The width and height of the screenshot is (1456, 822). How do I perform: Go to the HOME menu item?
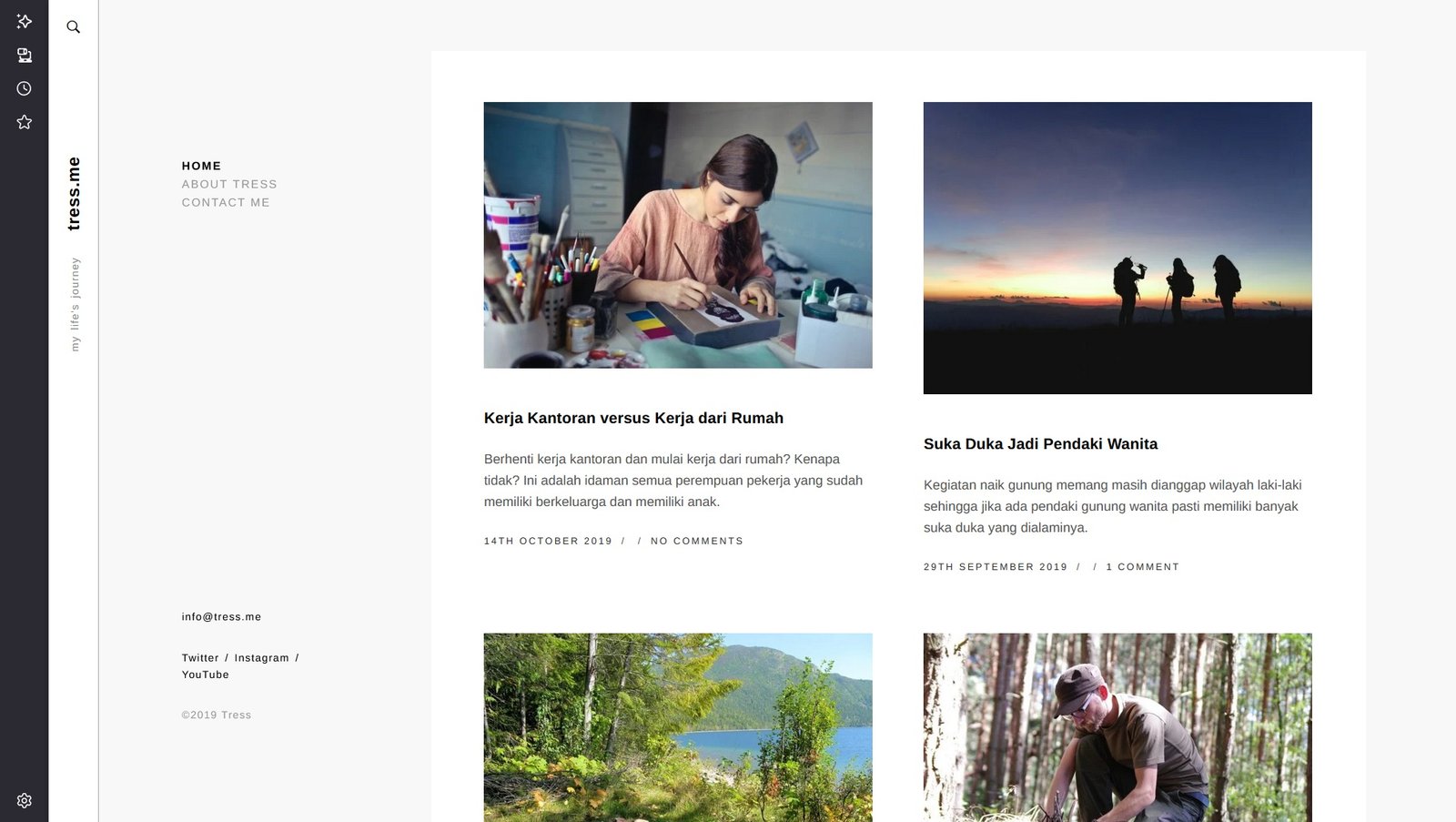click(201, 166)
